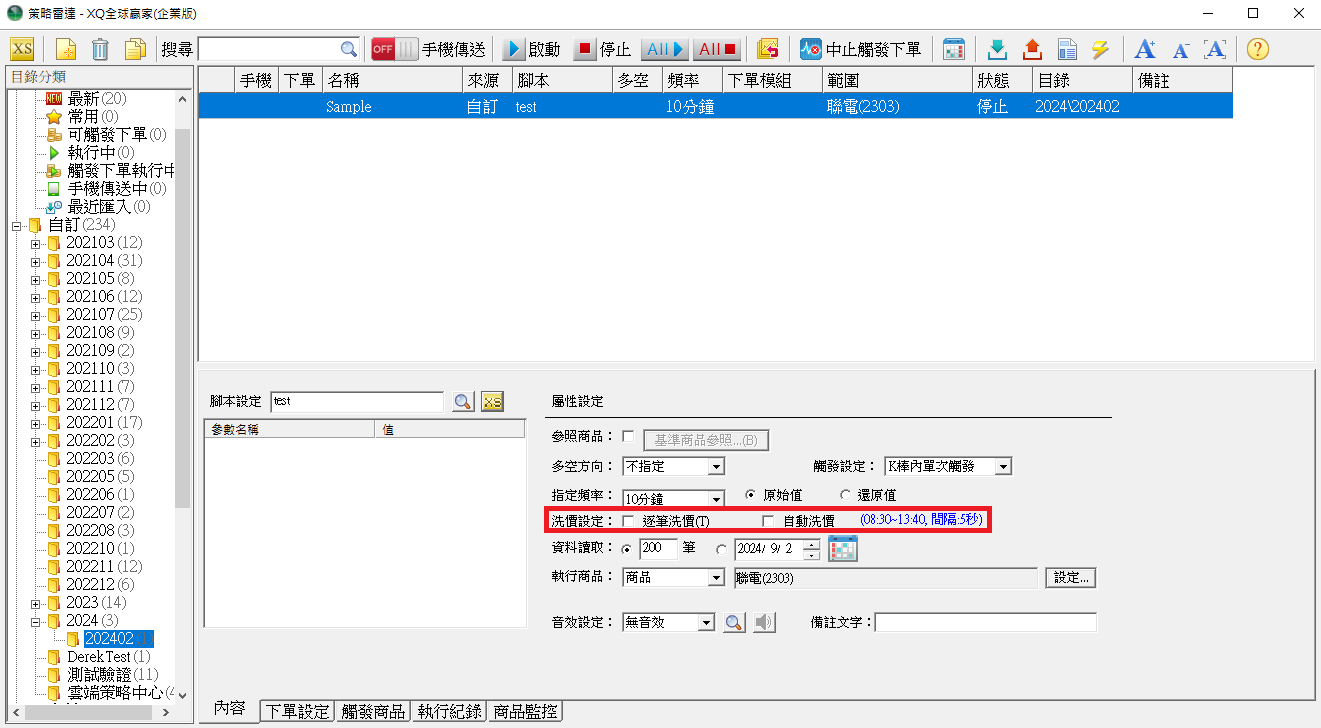Start all strategies with the All play button
The image size is (1321, 728).
[x=665, y=49]
